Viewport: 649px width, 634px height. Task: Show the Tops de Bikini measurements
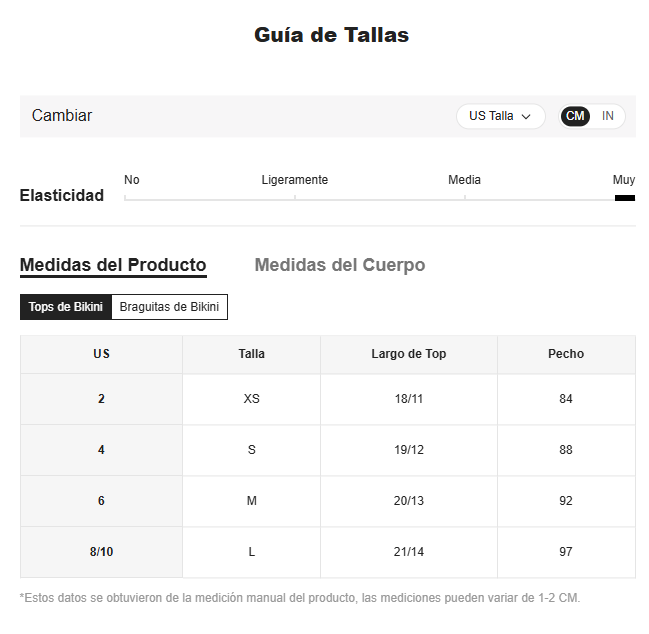65,307
